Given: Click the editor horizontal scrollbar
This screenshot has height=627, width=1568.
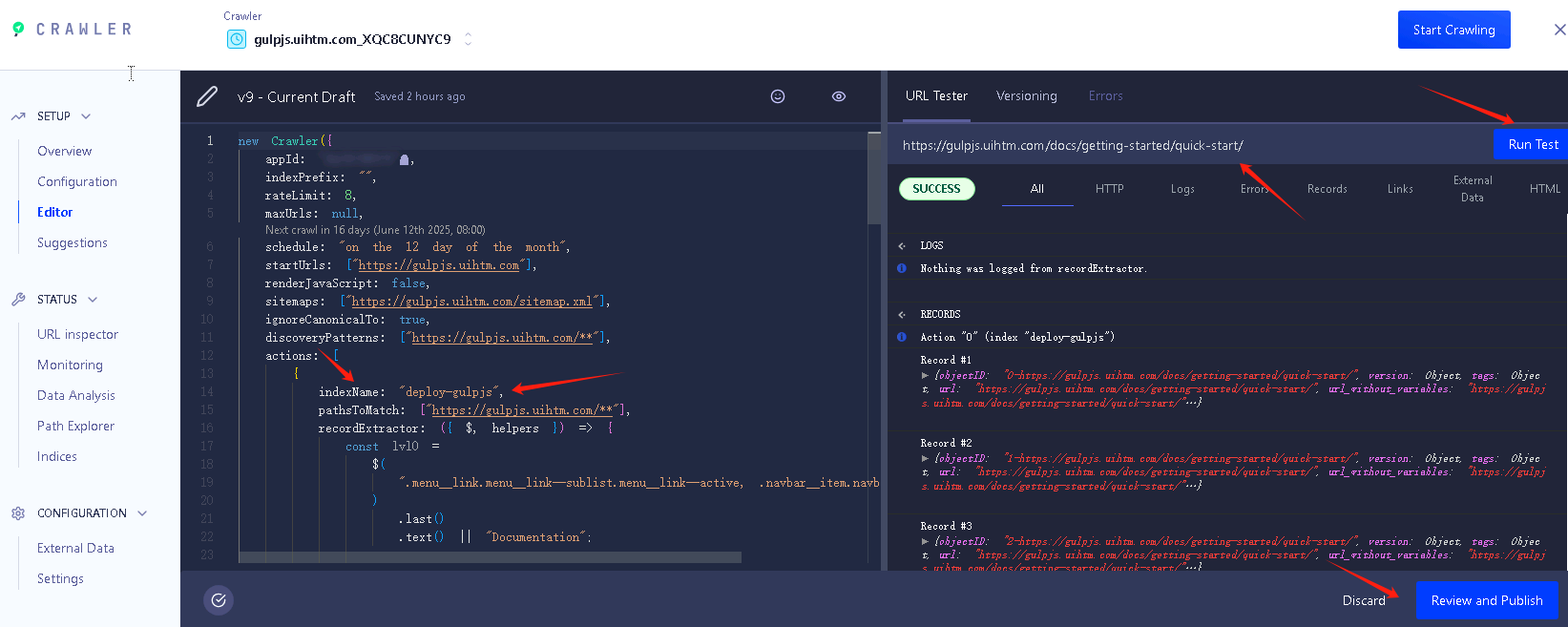Looking at the screenshot, I should (490, 557).
